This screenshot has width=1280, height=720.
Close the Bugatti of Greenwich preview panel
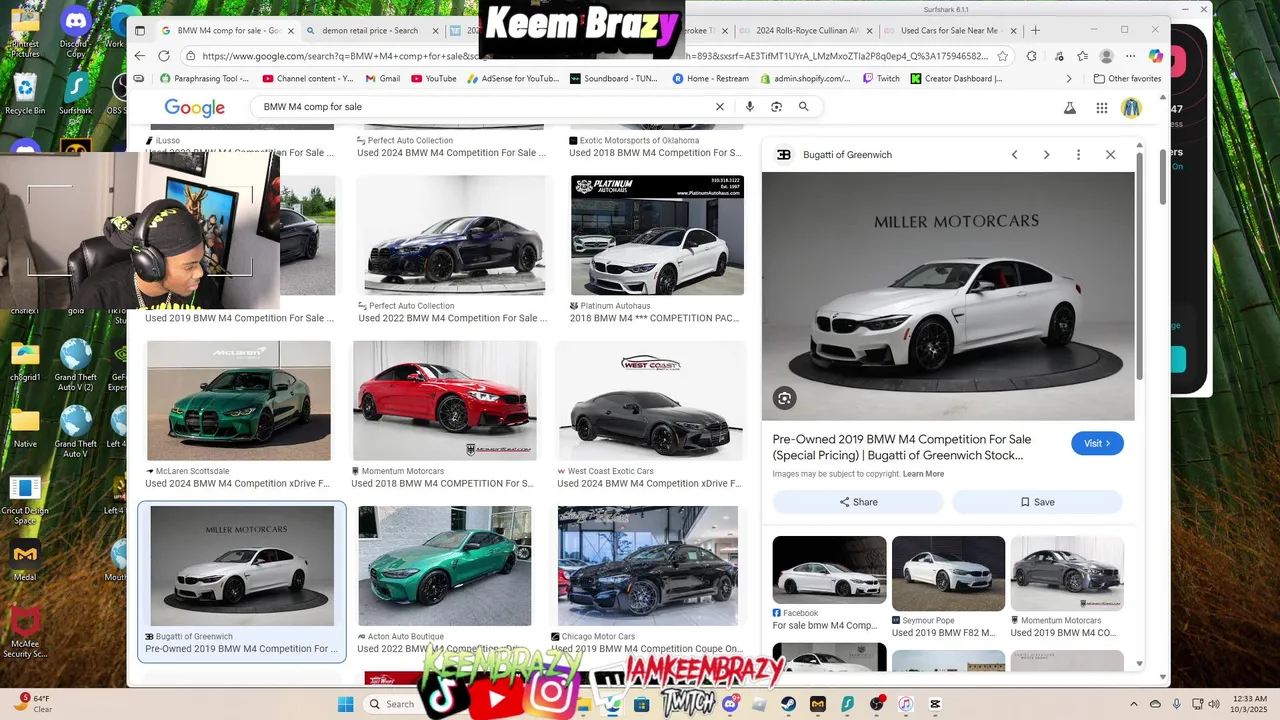pos(1110,155)
